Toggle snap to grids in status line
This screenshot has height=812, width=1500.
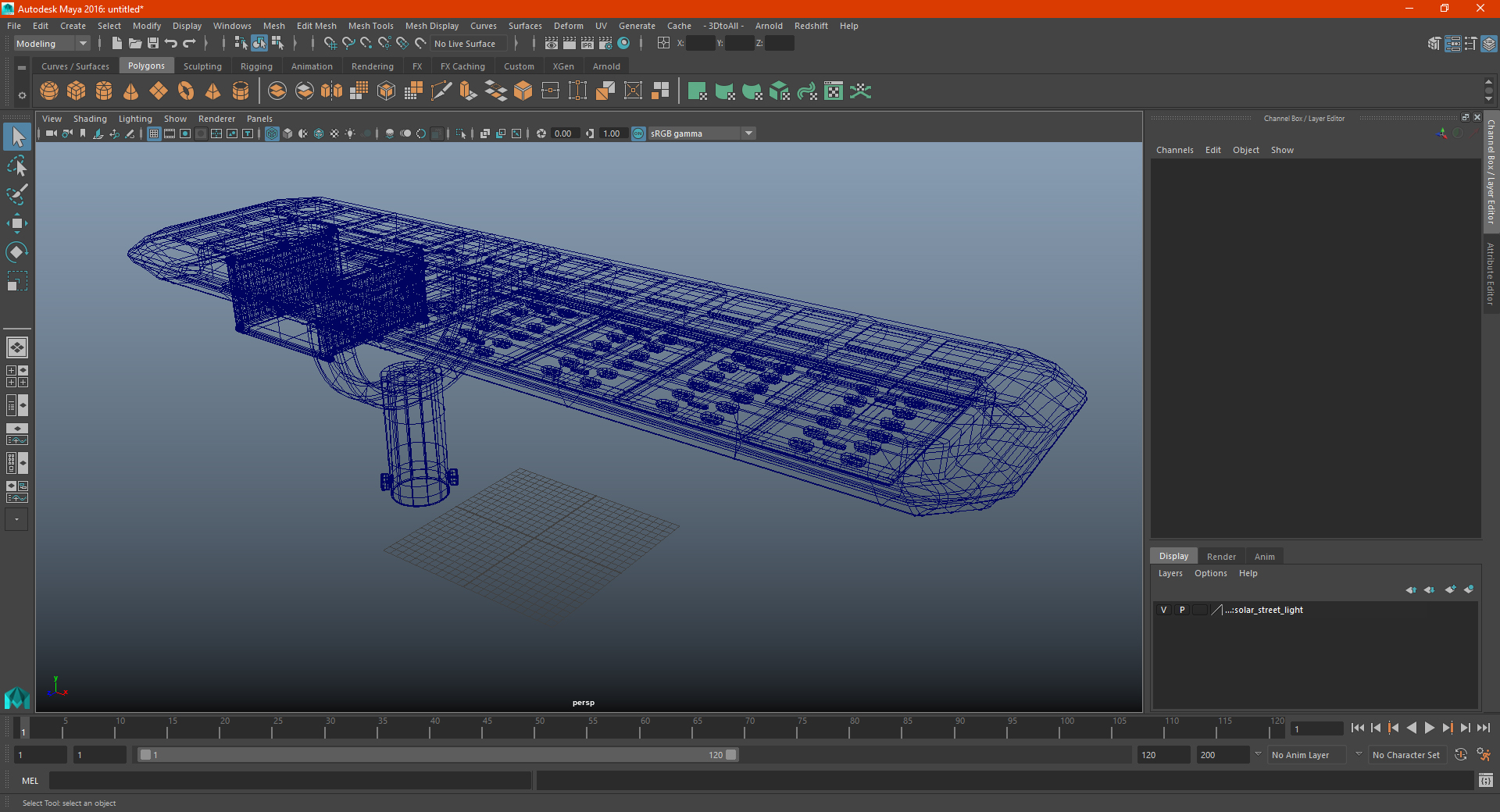330,44
